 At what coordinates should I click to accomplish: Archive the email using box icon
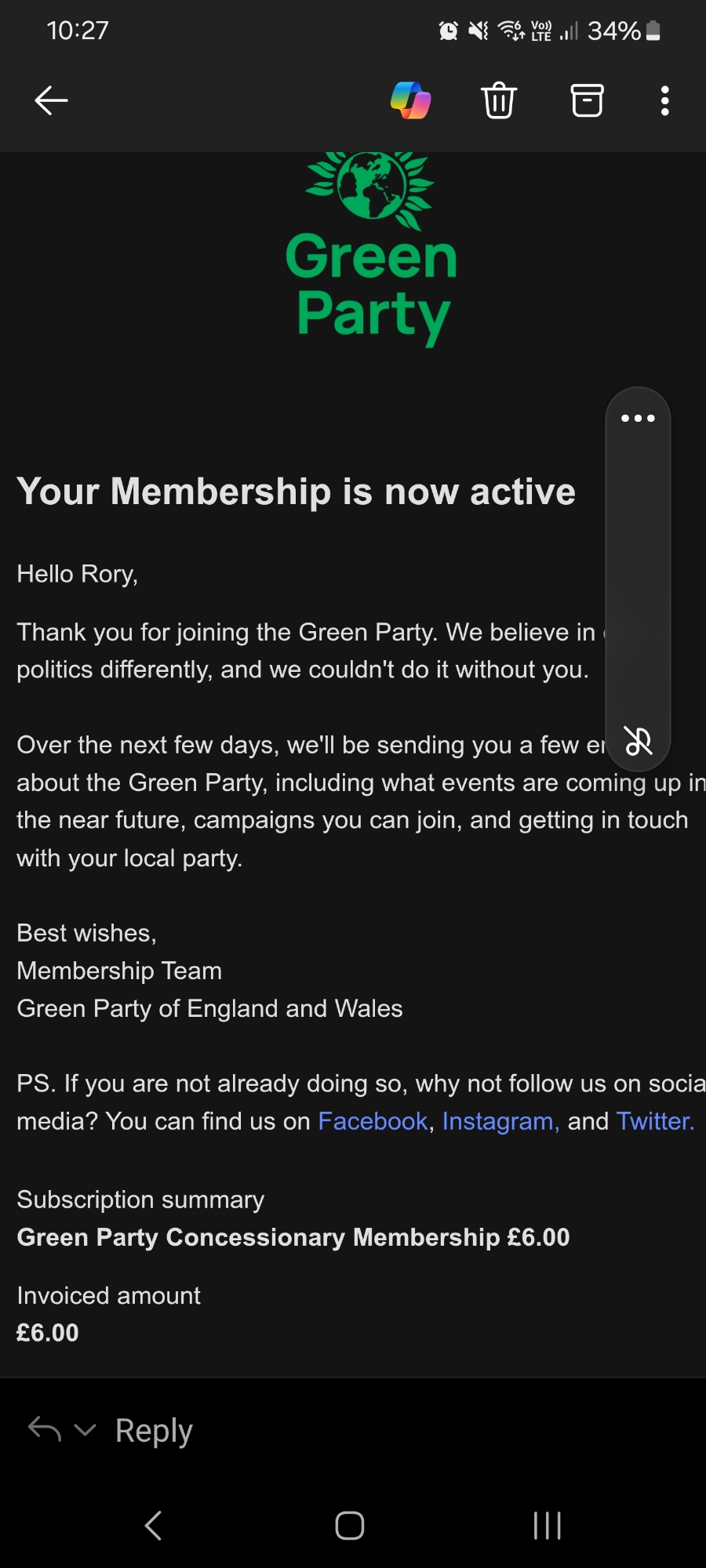pos(587,100)
